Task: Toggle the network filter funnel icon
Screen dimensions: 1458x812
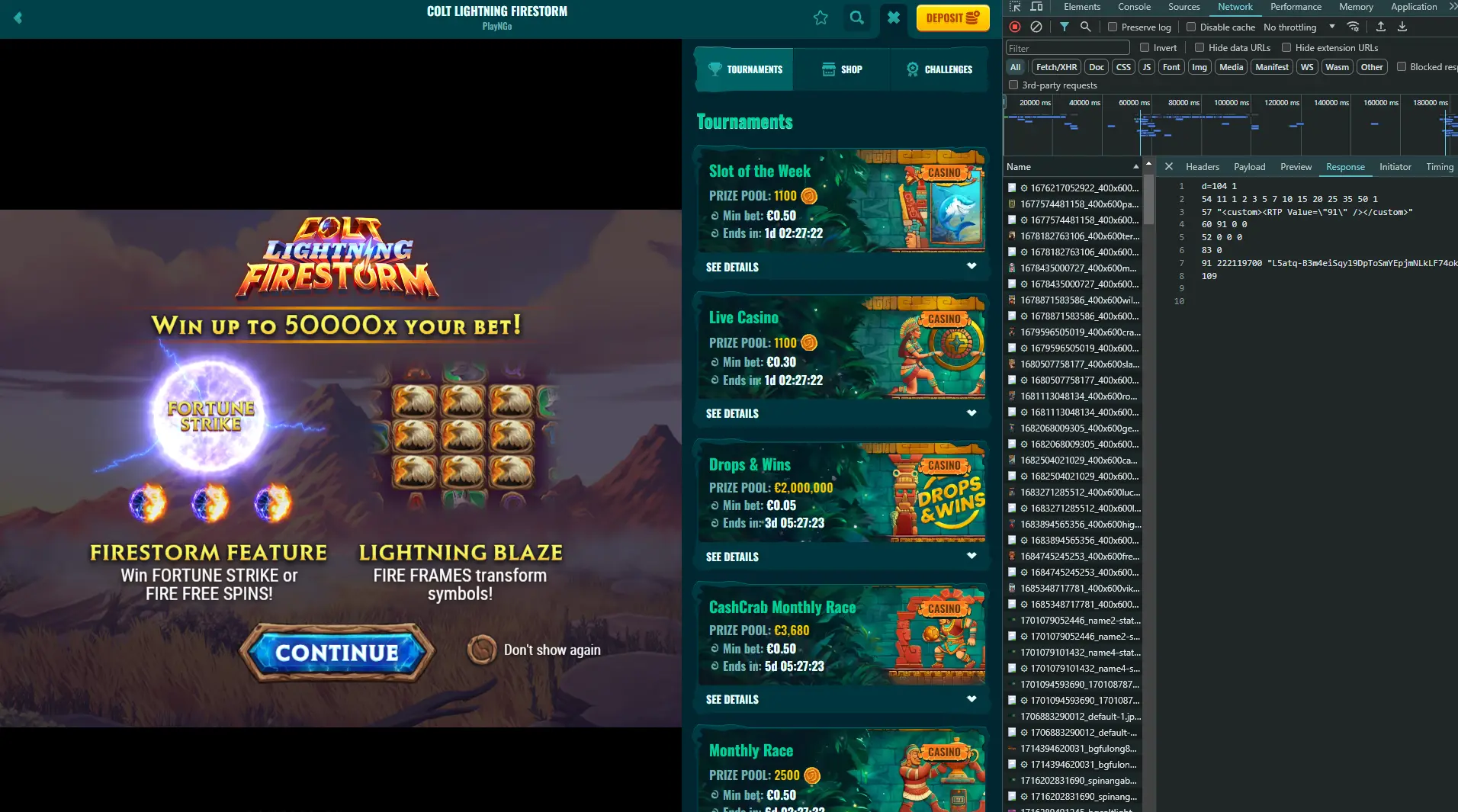Action: (x=1064, y=27)
